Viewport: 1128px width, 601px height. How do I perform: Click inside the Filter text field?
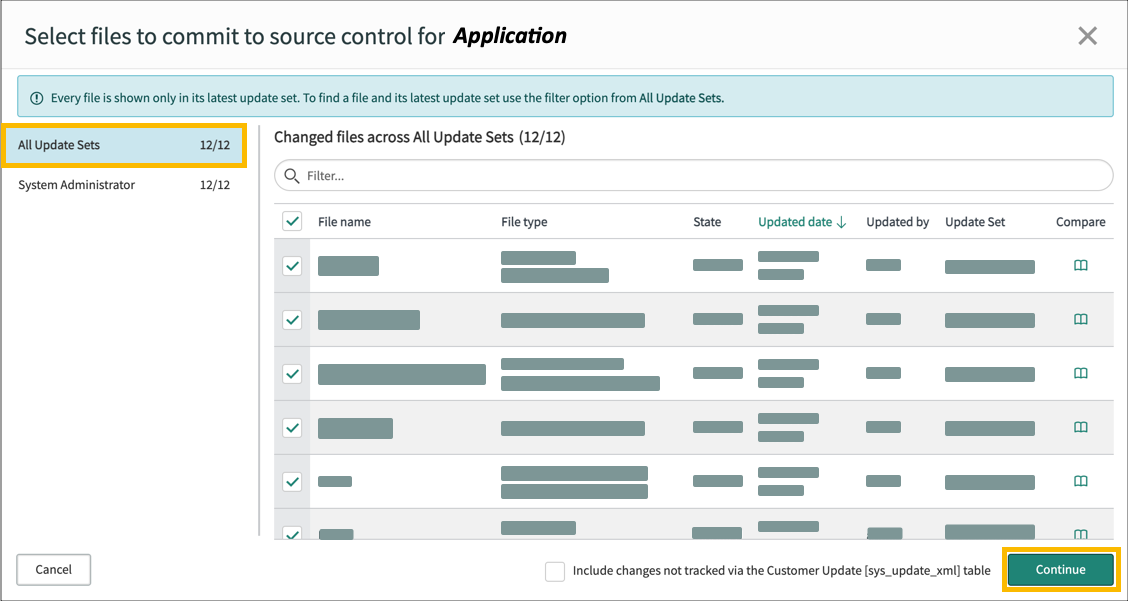click(x=600, y=175)
